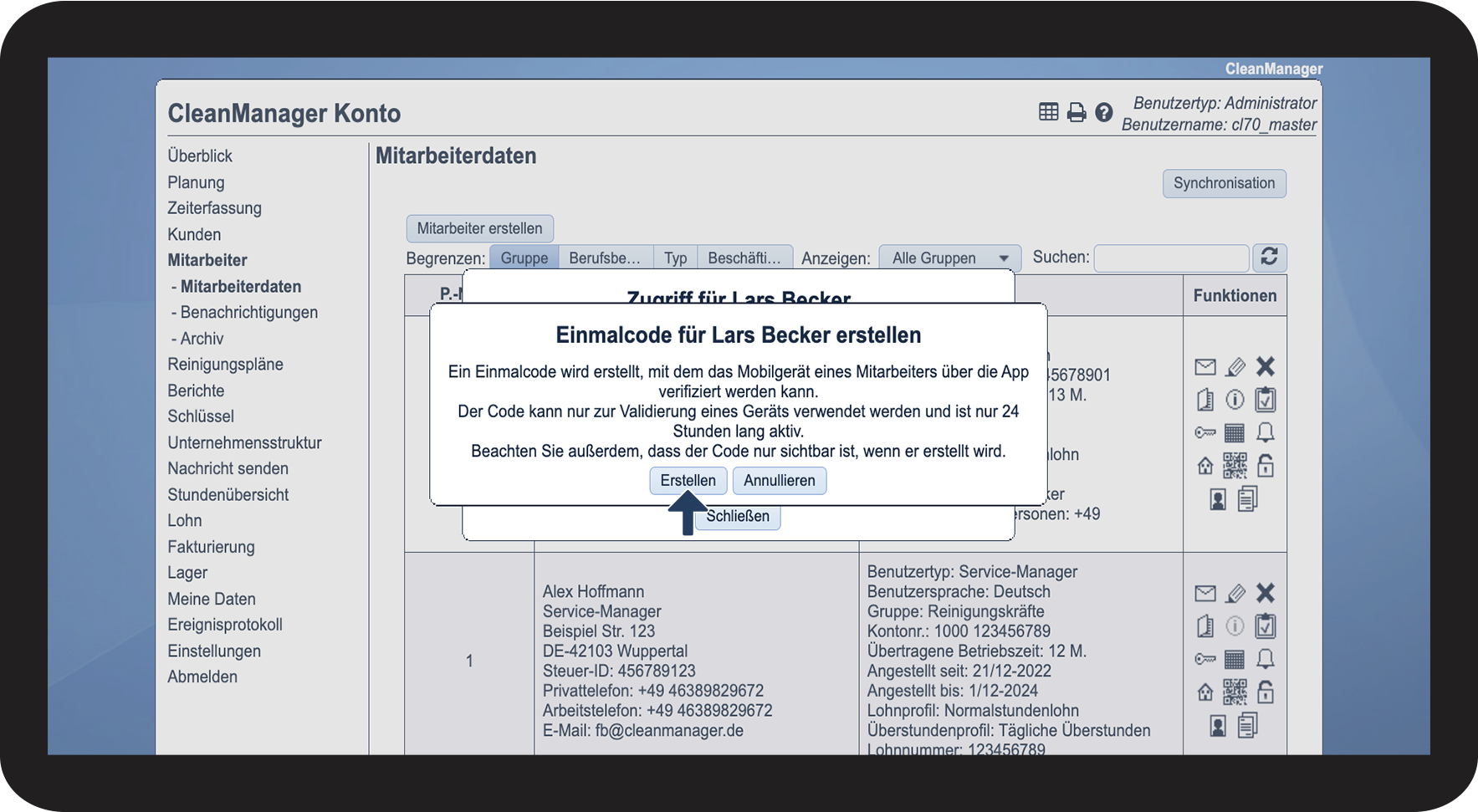Viewport: 1478px width, 812px height.
Task: Delete Alex Hoffmann with the X icon
Action: click(1266, 593)
